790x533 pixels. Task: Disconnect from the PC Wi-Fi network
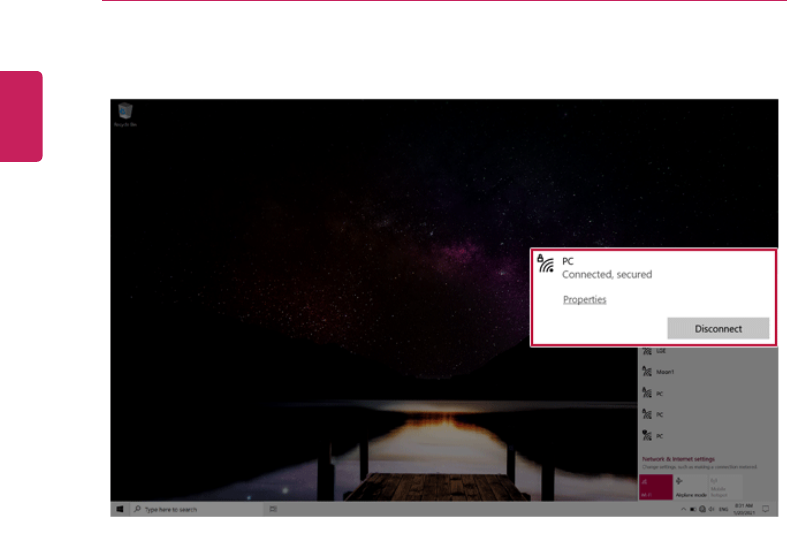tap(717, 328)
